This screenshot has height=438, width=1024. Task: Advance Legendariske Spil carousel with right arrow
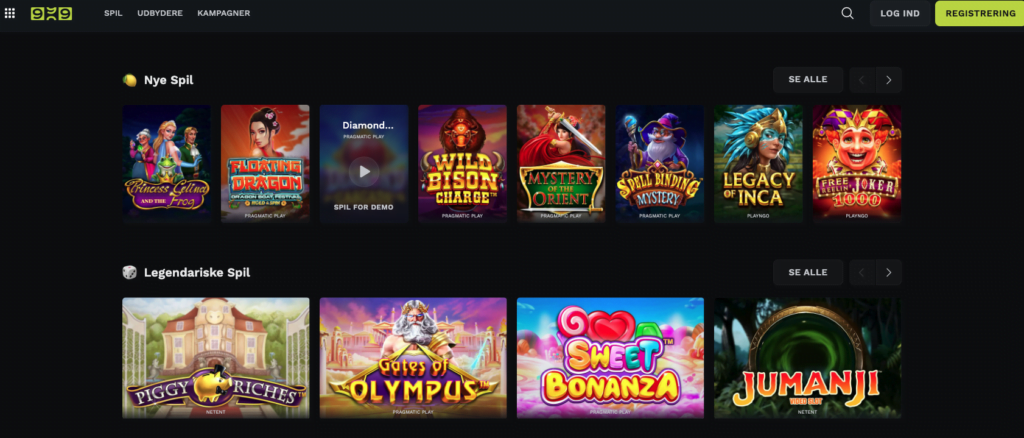888,272
